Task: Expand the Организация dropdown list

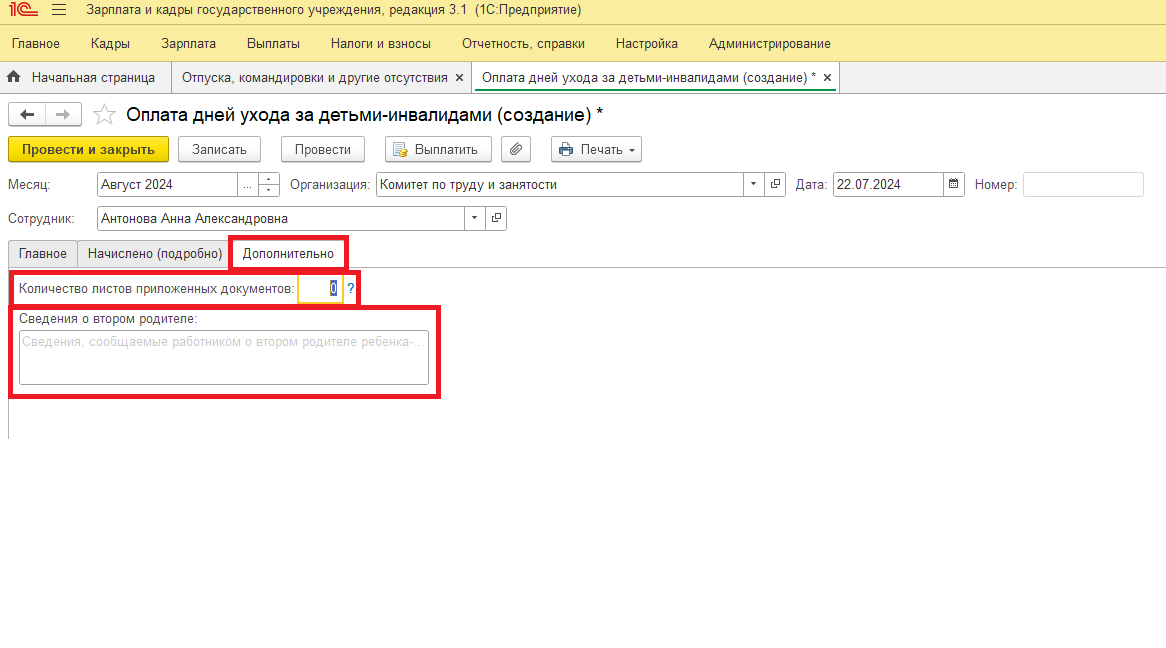Action: 753,184
